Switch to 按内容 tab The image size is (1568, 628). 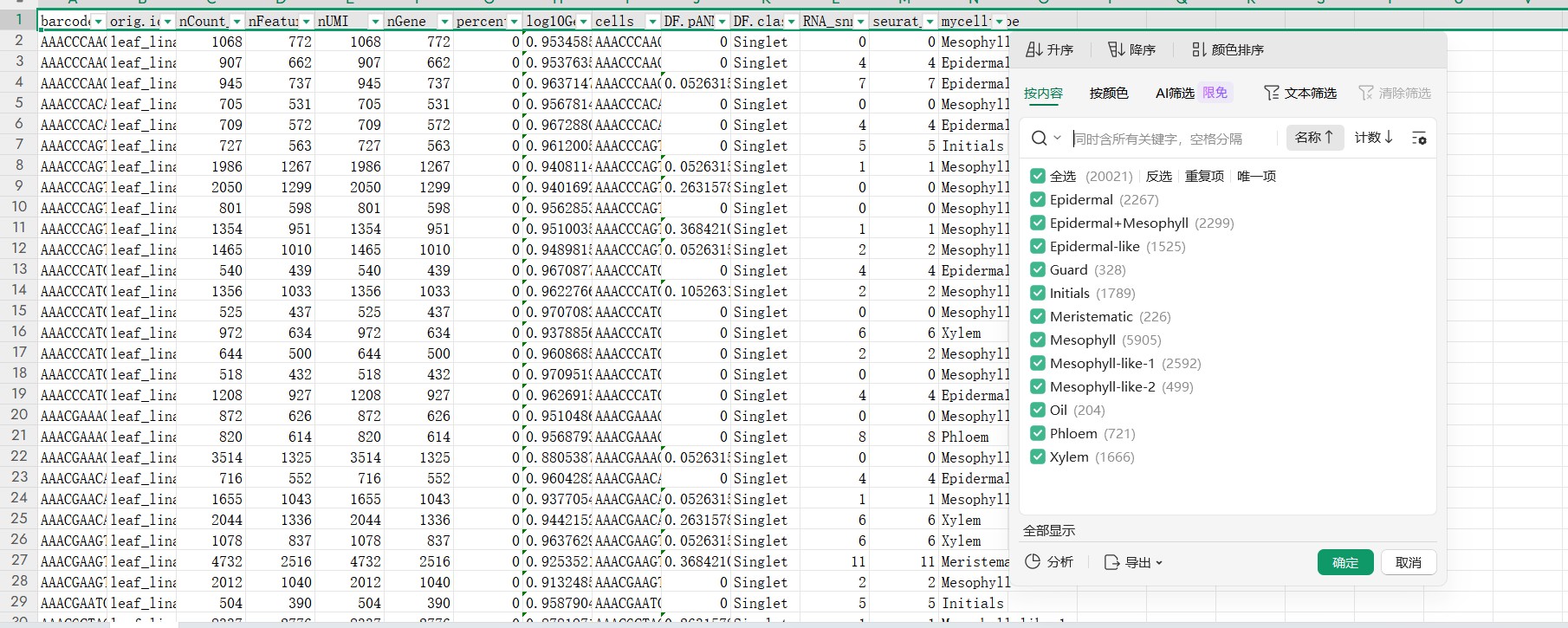(x=1043, y=93)
